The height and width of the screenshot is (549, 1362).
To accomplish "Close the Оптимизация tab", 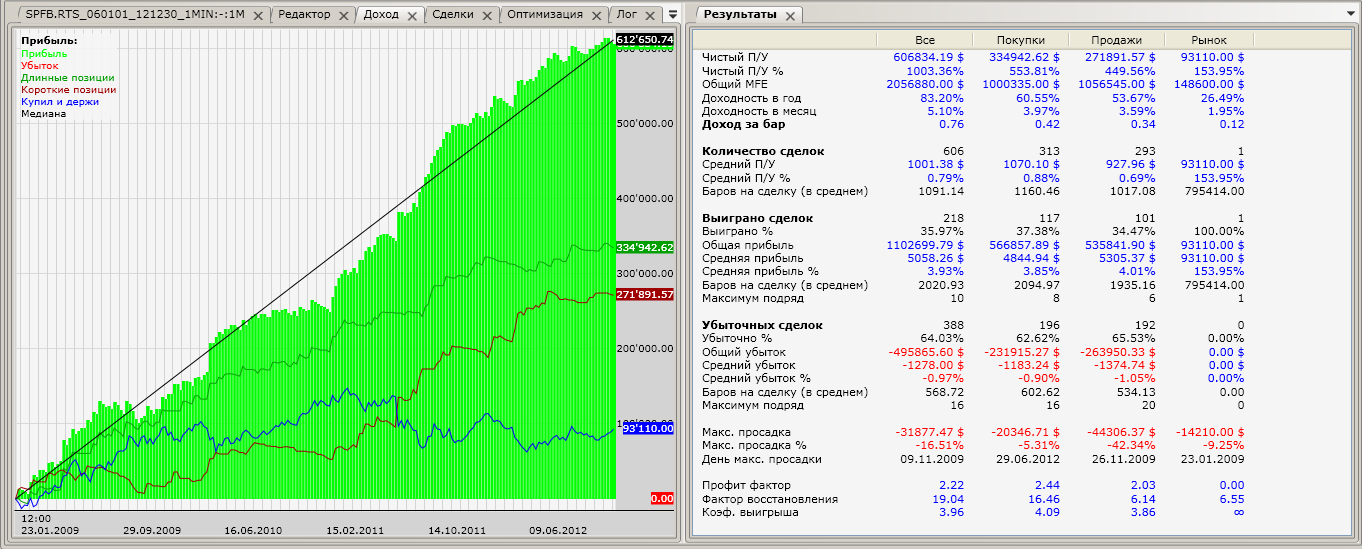I will (x=596, y=16).
